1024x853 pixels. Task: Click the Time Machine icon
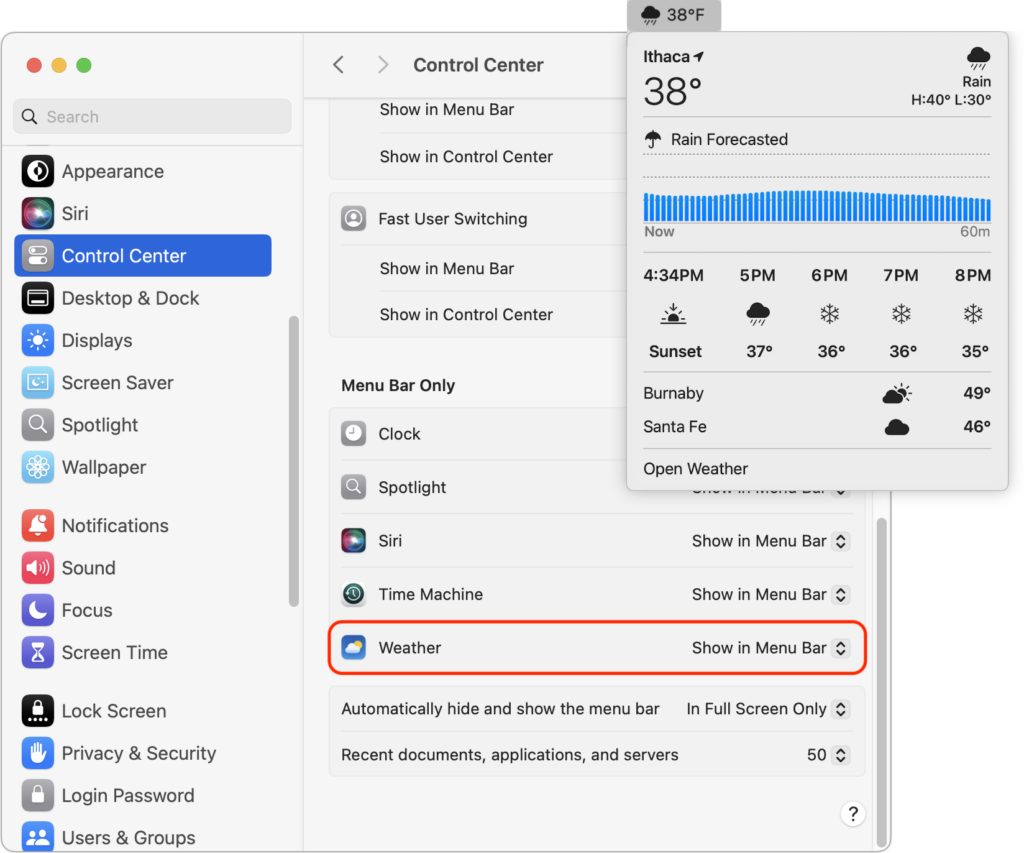coord(353,594)
